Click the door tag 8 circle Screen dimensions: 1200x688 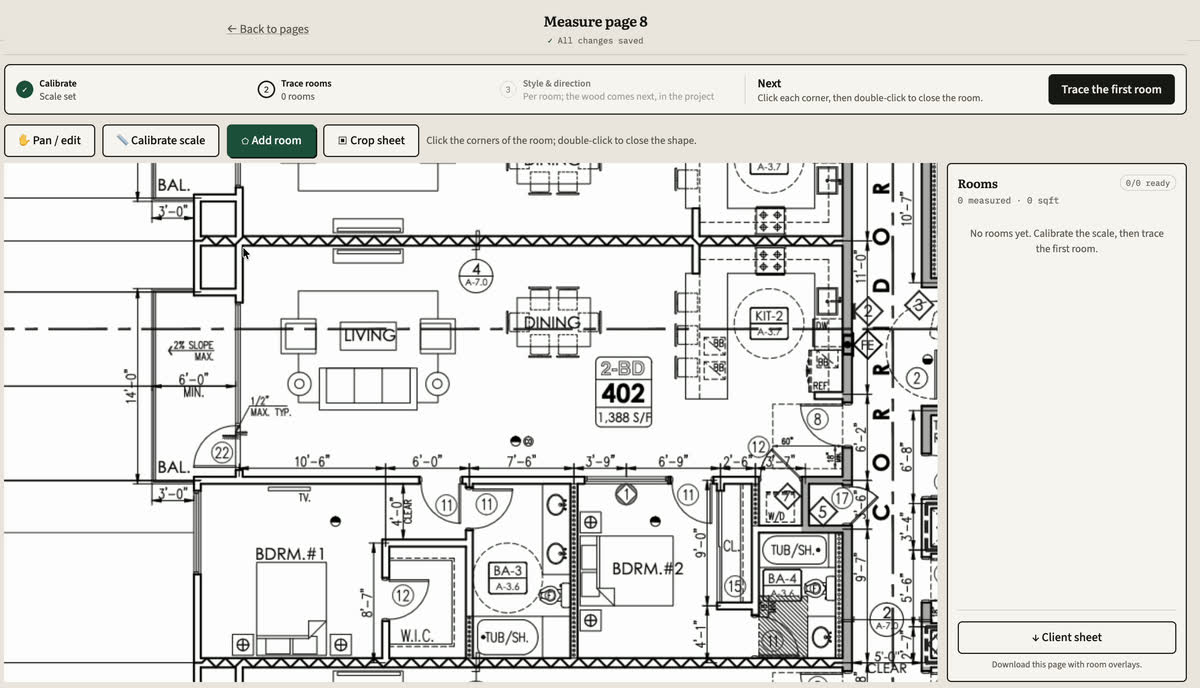coord(817,420)
